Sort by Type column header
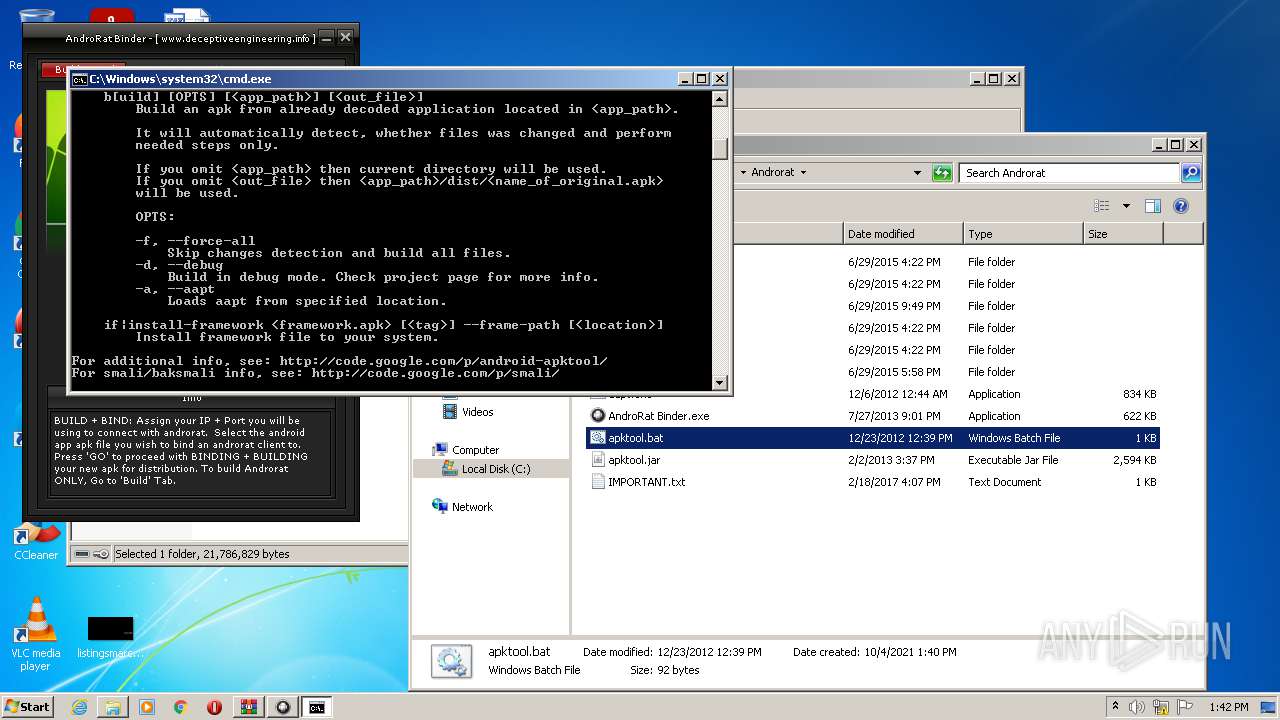 click(1023, 234)
